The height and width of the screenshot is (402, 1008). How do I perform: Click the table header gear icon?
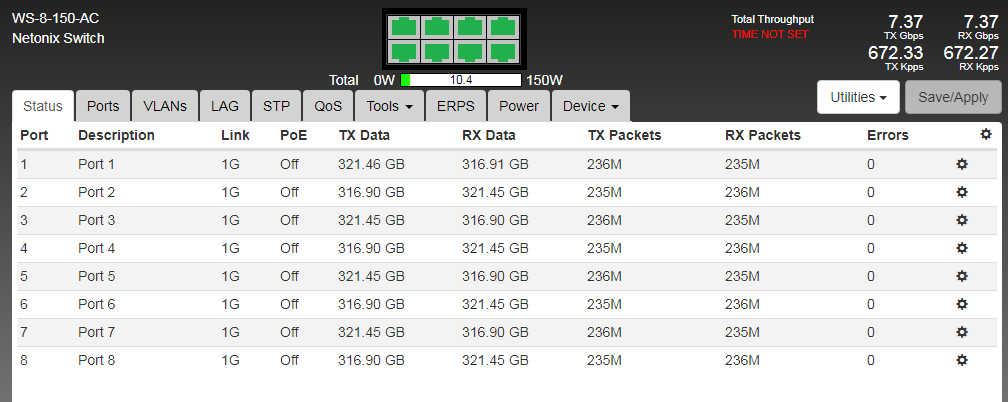(x=986, y=134)
